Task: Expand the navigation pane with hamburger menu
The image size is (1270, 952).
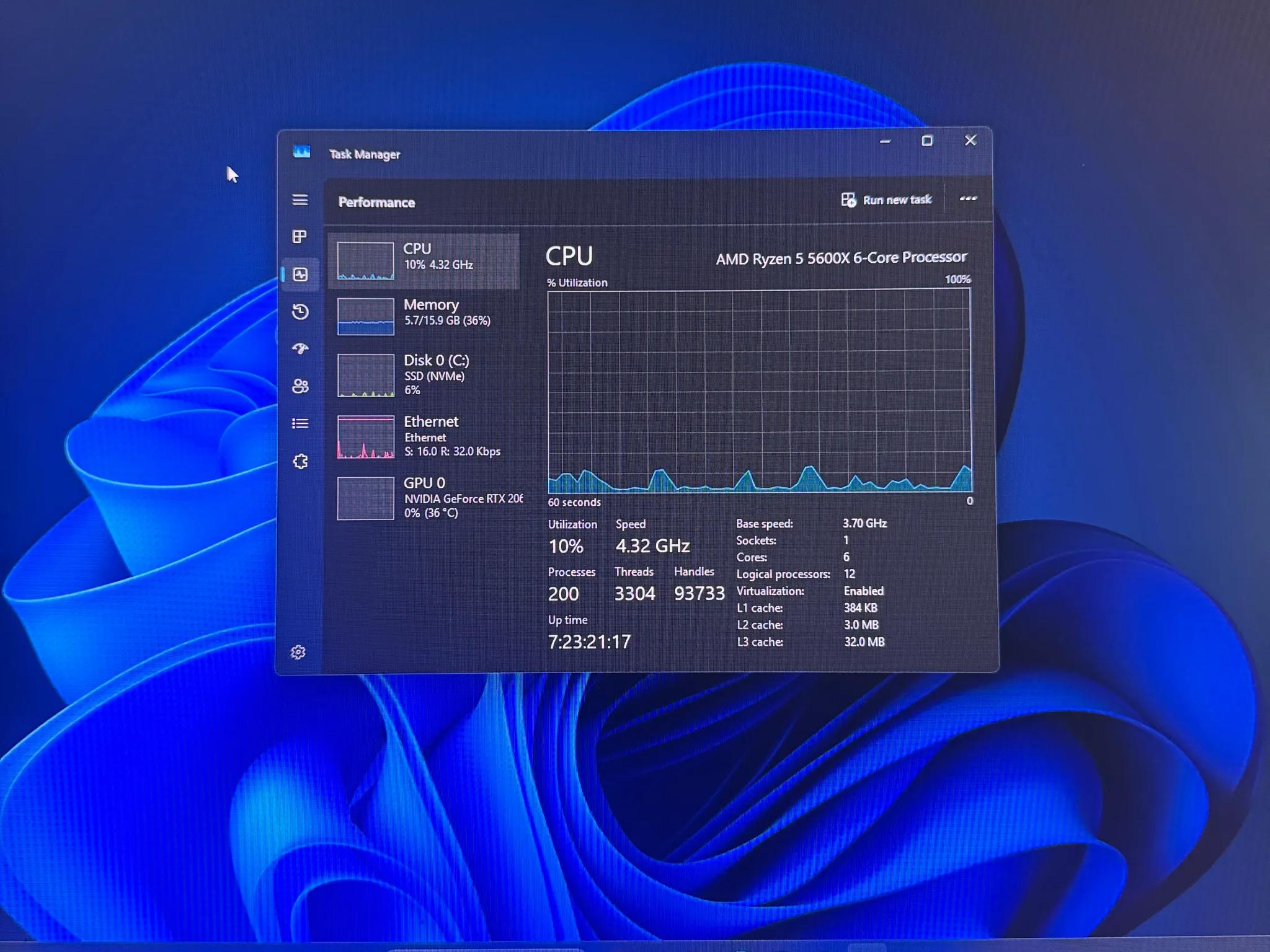Action: (x=301, y=200)
